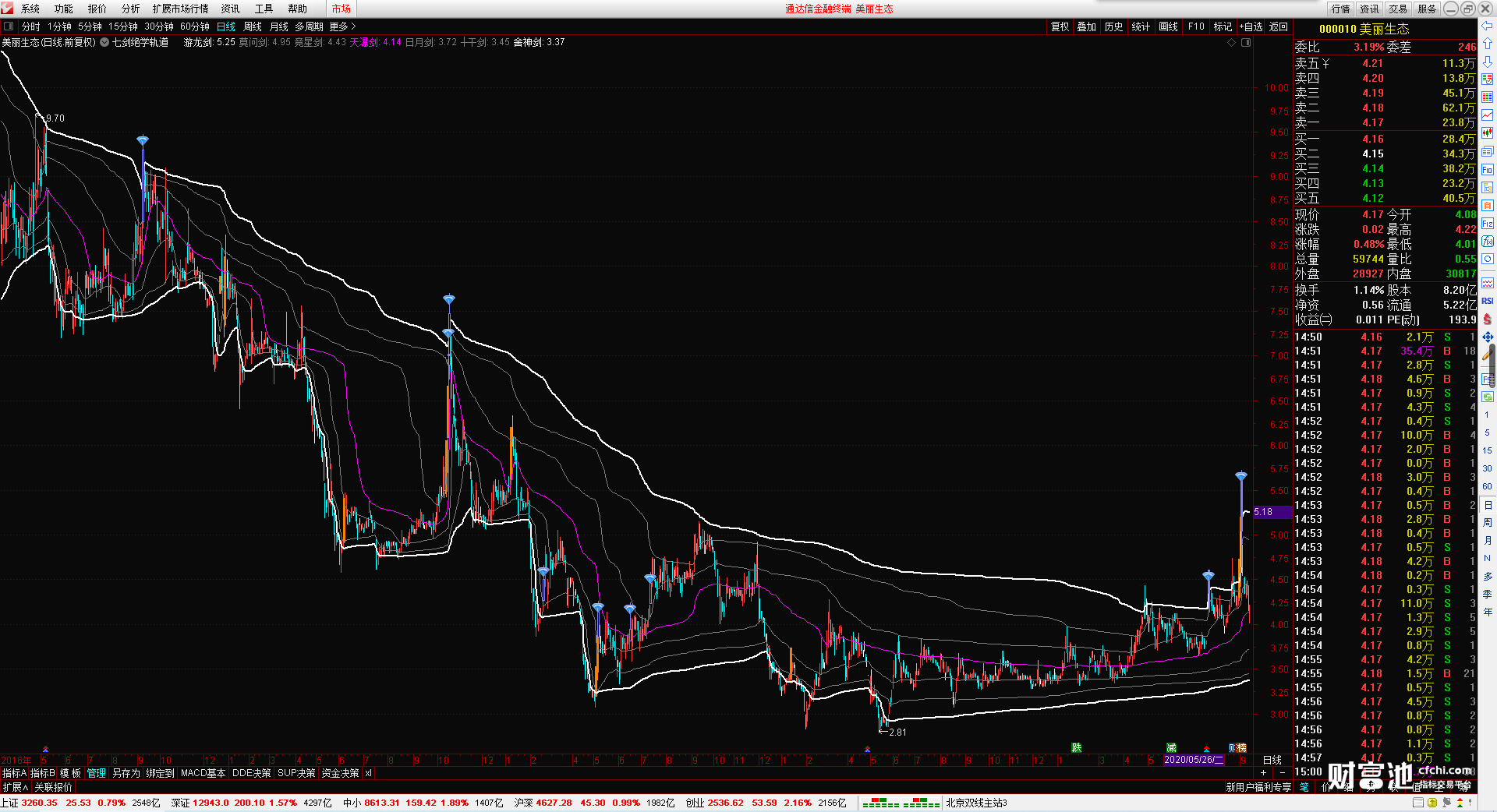Click the Fiz sidebar icon
The width and height of the screenshot is (1497, 812).
click(1488, 224)
